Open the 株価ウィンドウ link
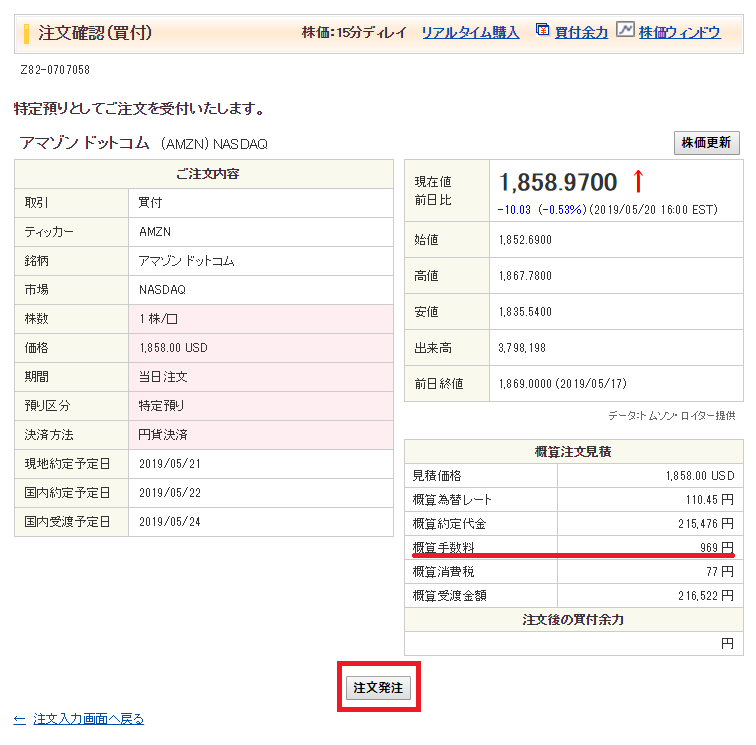Image resolution: width=756 pixels, height=745 pixels. point(679,33)
